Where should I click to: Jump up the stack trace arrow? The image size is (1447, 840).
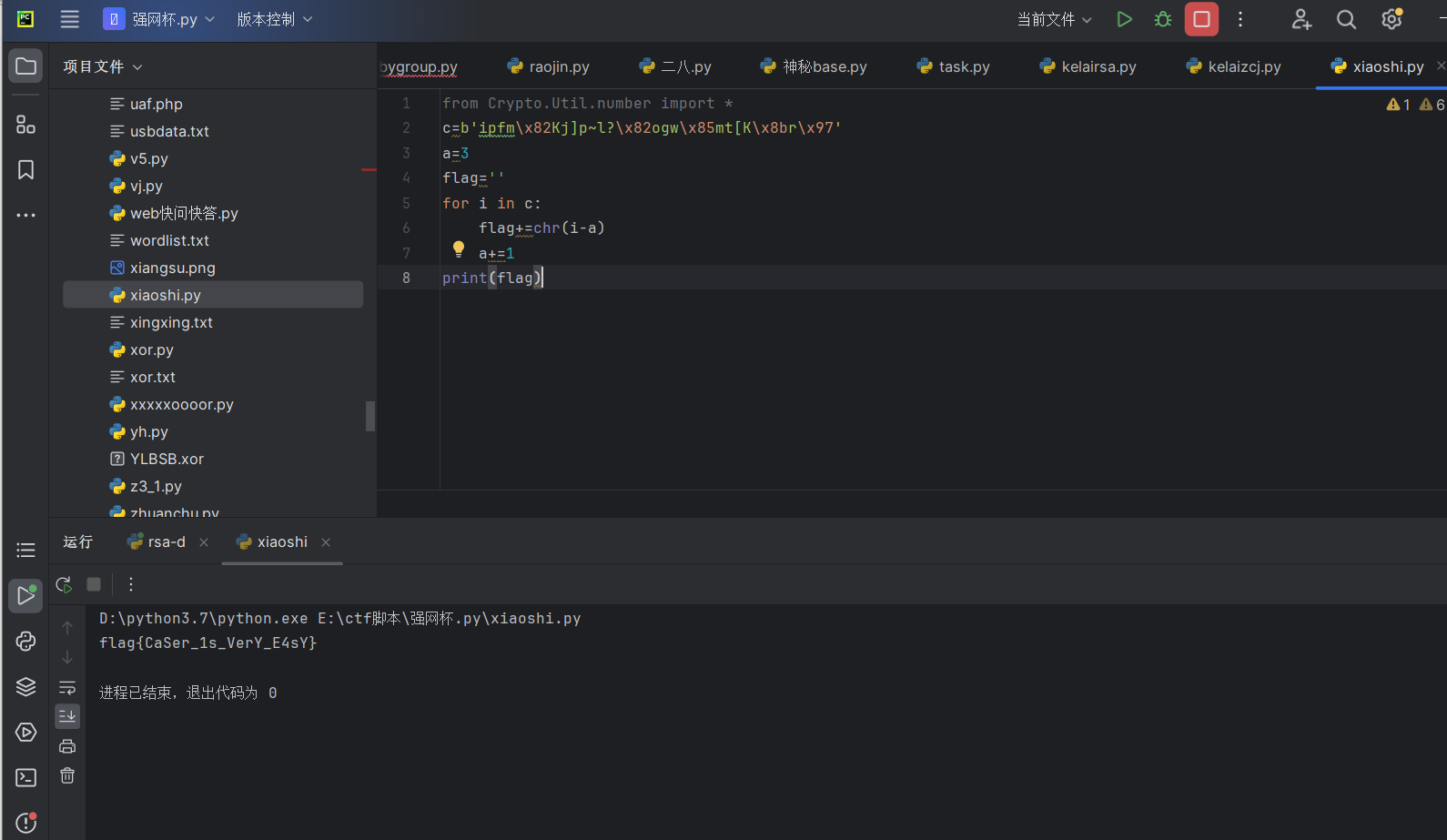[x=67, y=628]
